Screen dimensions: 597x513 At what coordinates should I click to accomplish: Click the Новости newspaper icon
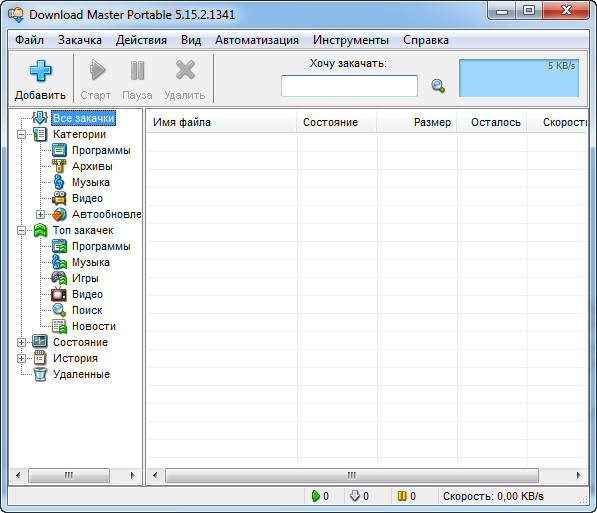[x=59, y=326]
